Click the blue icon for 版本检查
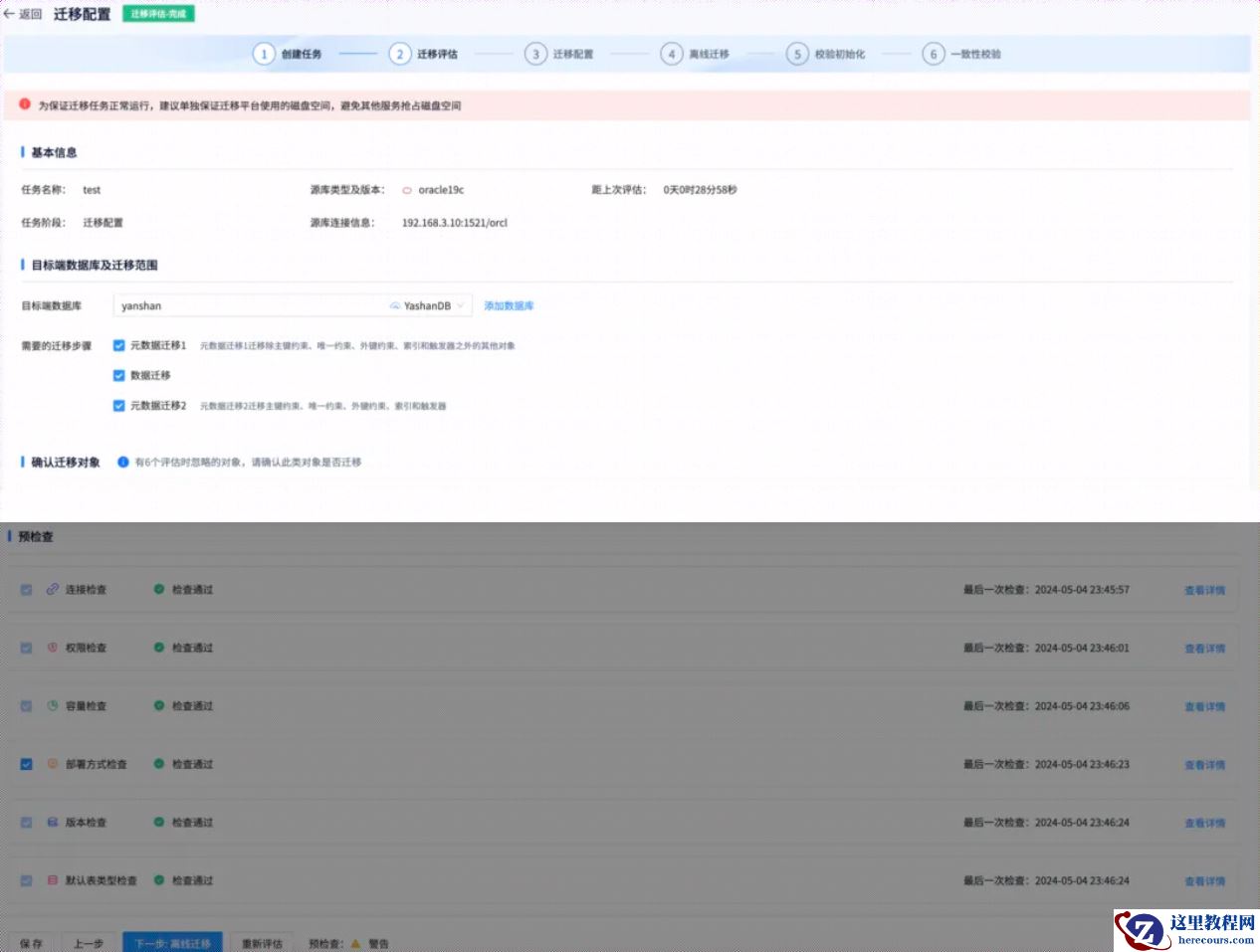This screenshot has width=1260, height=952. tap(53, 822)
